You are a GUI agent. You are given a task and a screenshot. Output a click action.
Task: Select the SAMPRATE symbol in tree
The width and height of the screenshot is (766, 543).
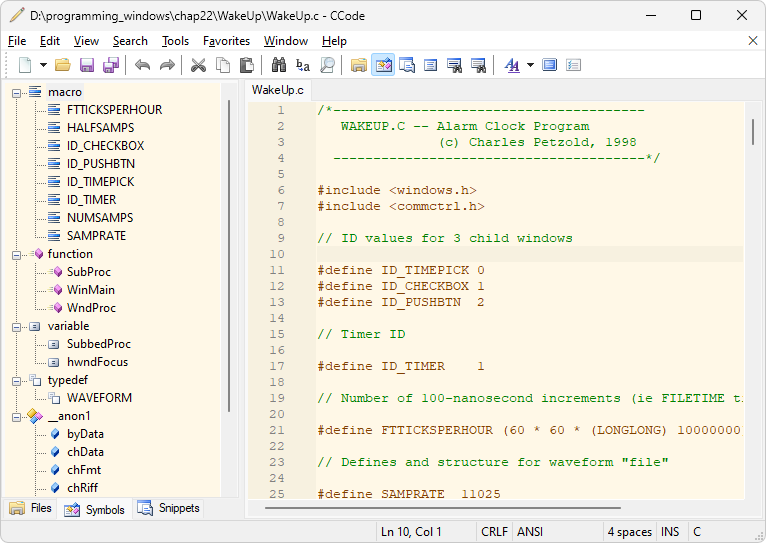96,236
